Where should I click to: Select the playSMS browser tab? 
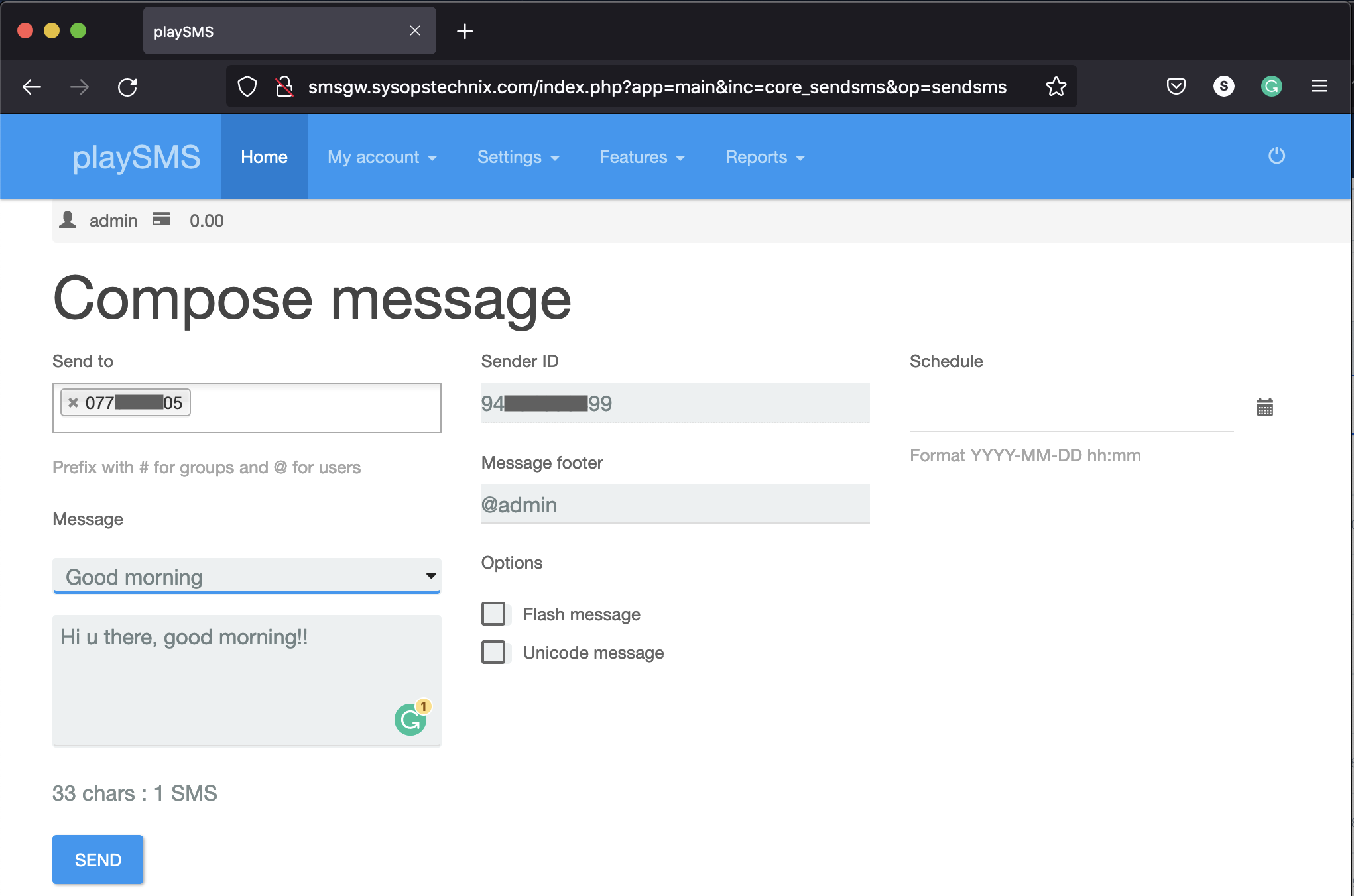[x=289, y=31]
